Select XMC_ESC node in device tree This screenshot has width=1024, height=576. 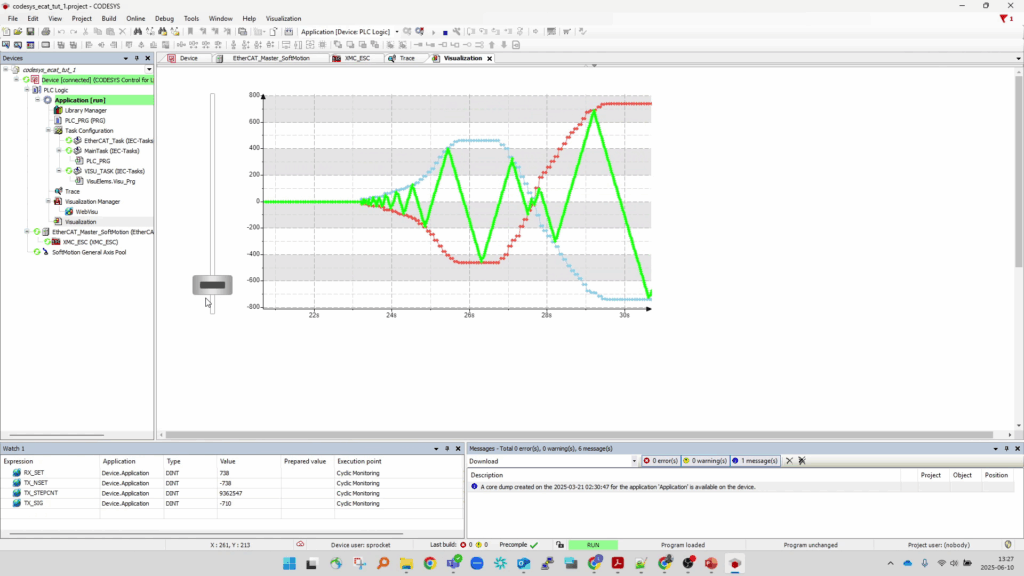click(x=90, y=242)
